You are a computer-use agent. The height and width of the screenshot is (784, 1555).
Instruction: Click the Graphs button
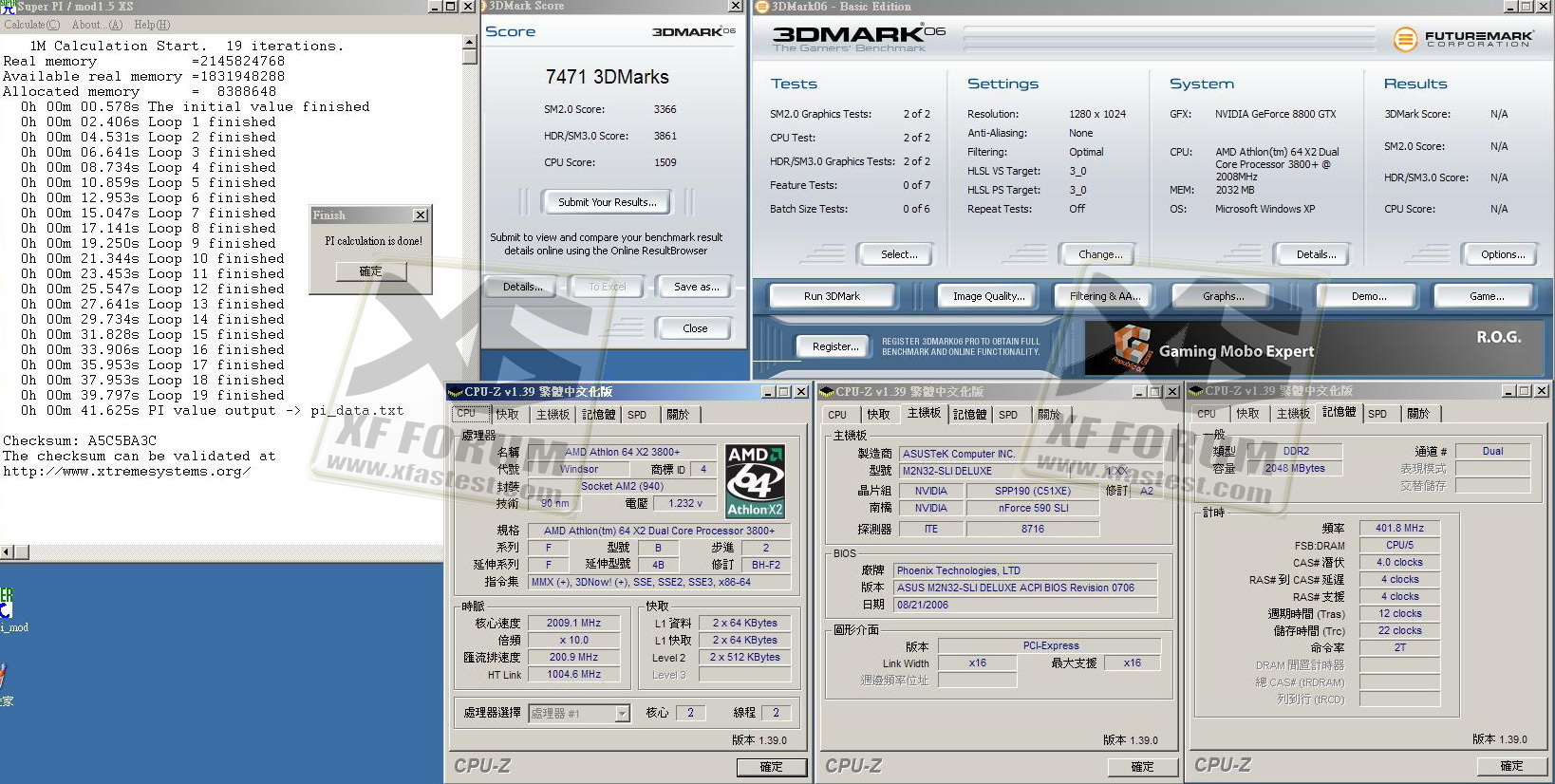[x=1223, y=296]
